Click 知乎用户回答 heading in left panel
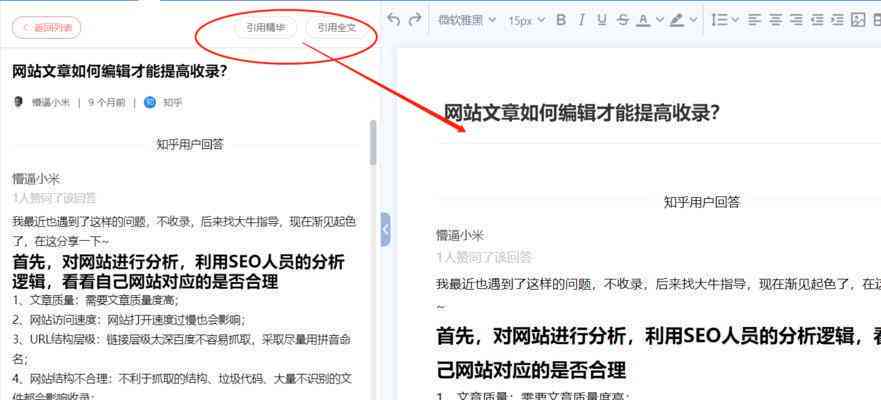The height and width of the screenshot is (400, 881). [190, 144]
